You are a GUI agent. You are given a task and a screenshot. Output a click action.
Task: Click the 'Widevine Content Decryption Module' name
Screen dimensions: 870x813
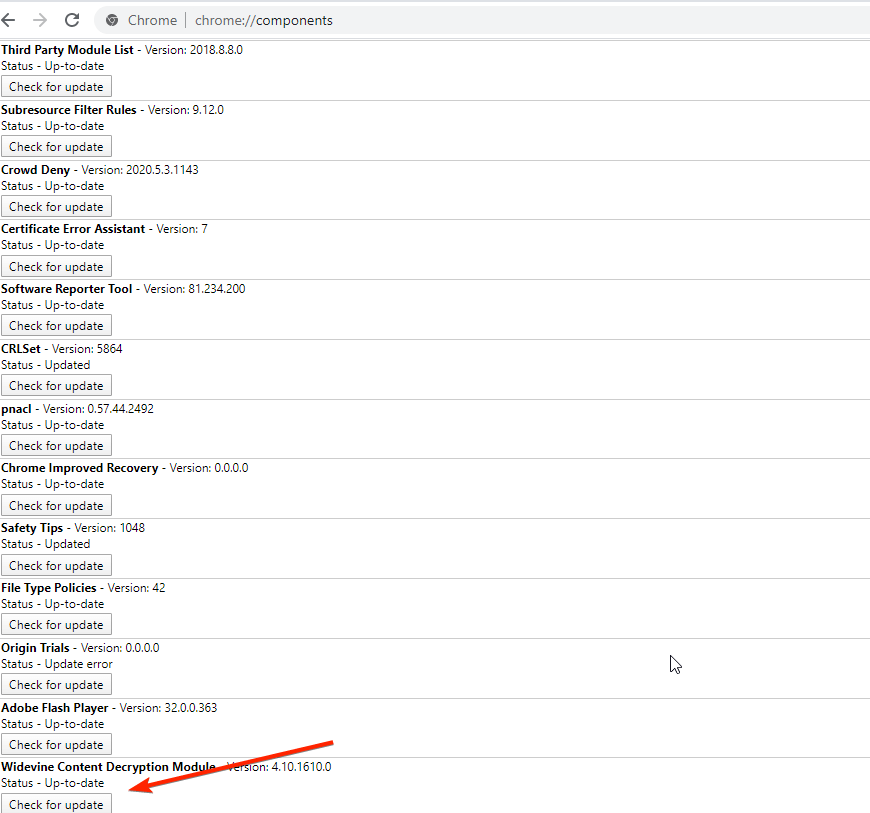pyautogui.click(x=108, y=767)
